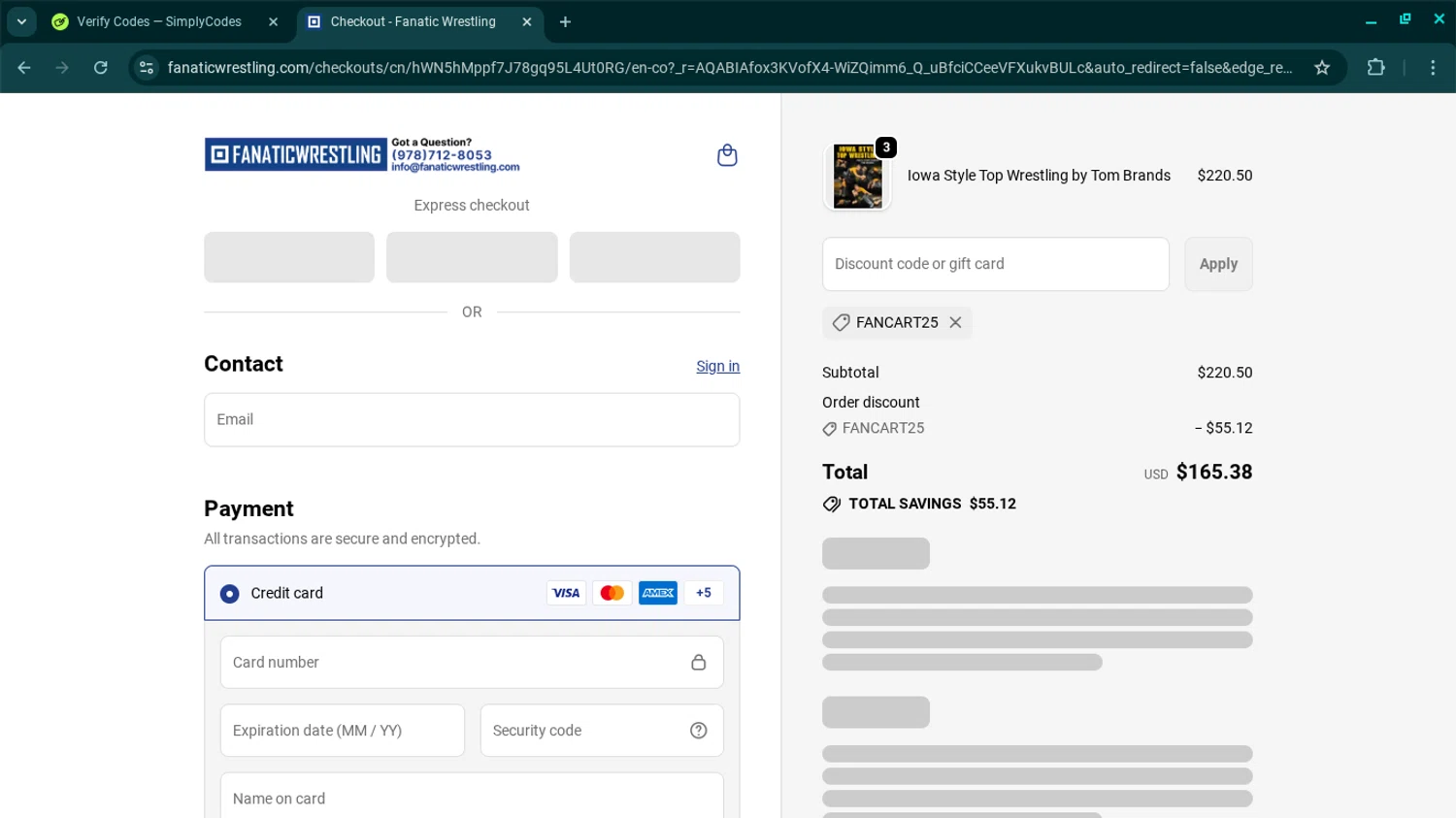Image resolution: width=1456 pixels, height=818 pixels.
Task: Click the Total amount $165.38
Action: pyautogui.click(x=1214, y=472)
